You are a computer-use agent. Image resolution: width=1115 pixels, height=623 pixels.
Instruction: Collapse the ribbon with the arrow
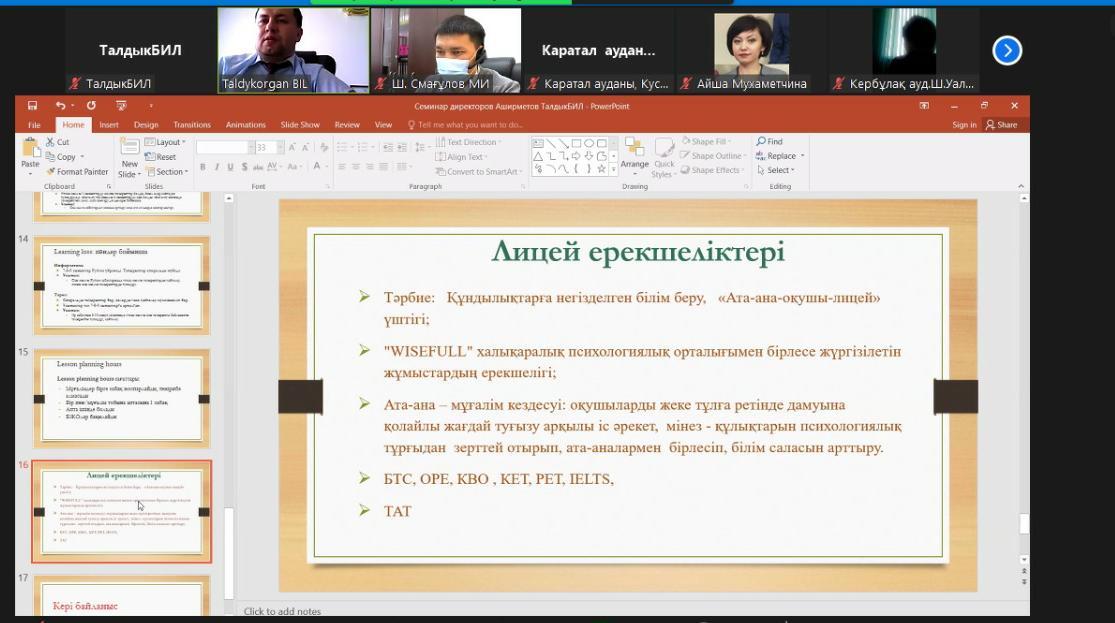click(1020, 186)
